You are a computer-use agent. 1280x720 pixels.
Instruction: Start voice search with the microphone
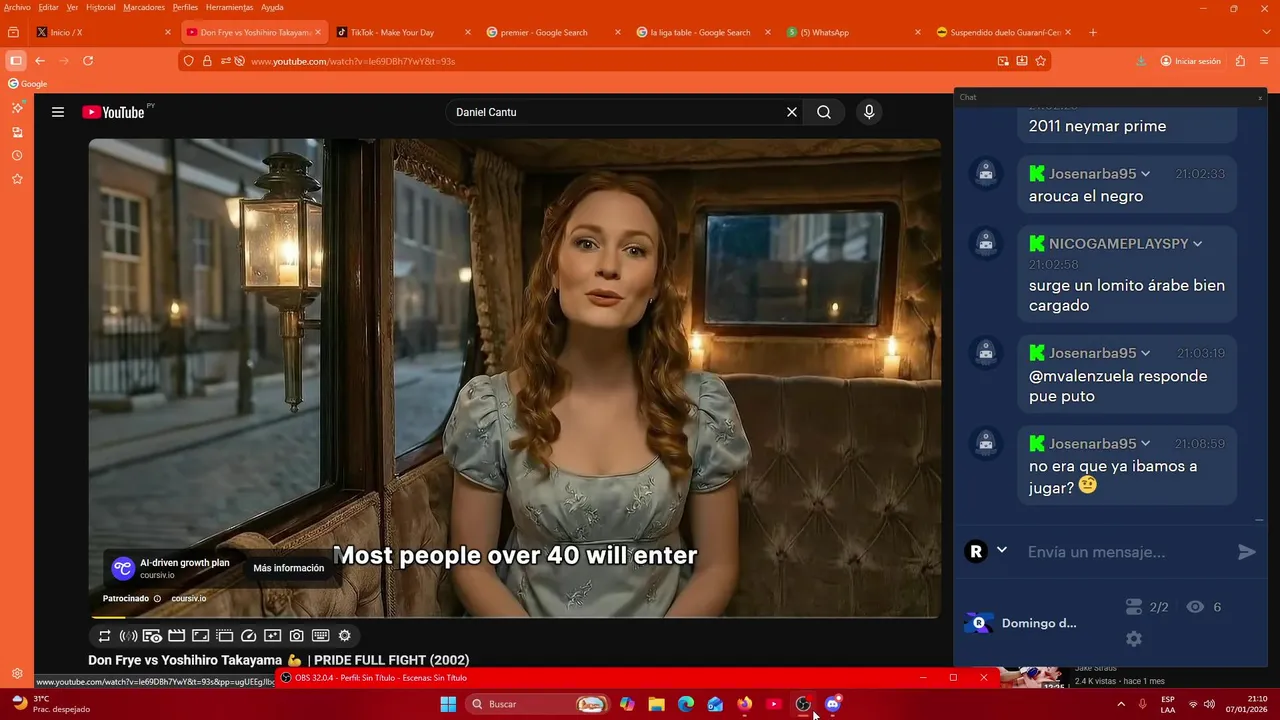869,112
